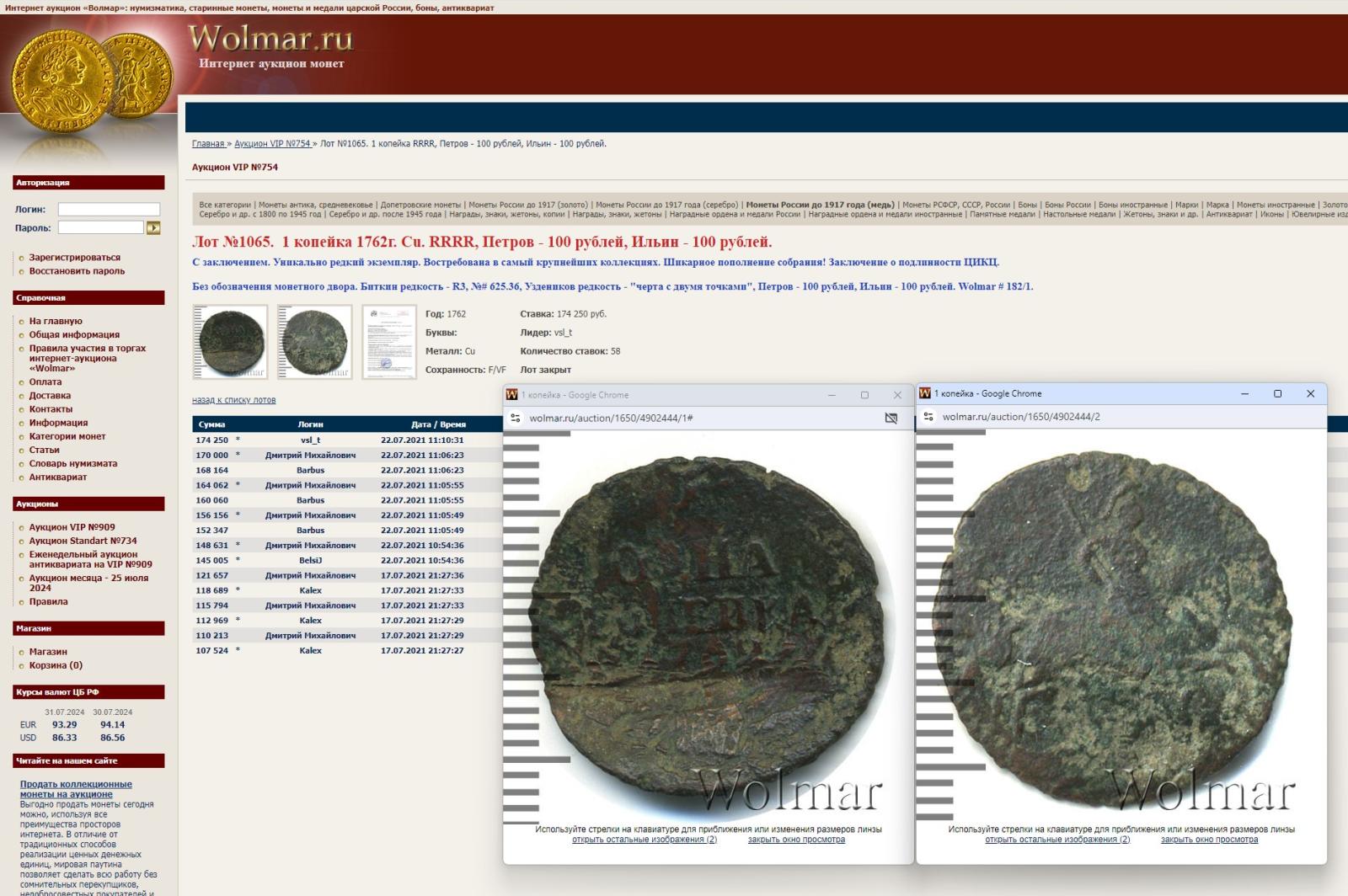Image resolution: width=1348 pixels, height=896 pixels.
Task: Click Аукцион VIP №754 breadcrumb link
Action: click(x=272, y=144)
